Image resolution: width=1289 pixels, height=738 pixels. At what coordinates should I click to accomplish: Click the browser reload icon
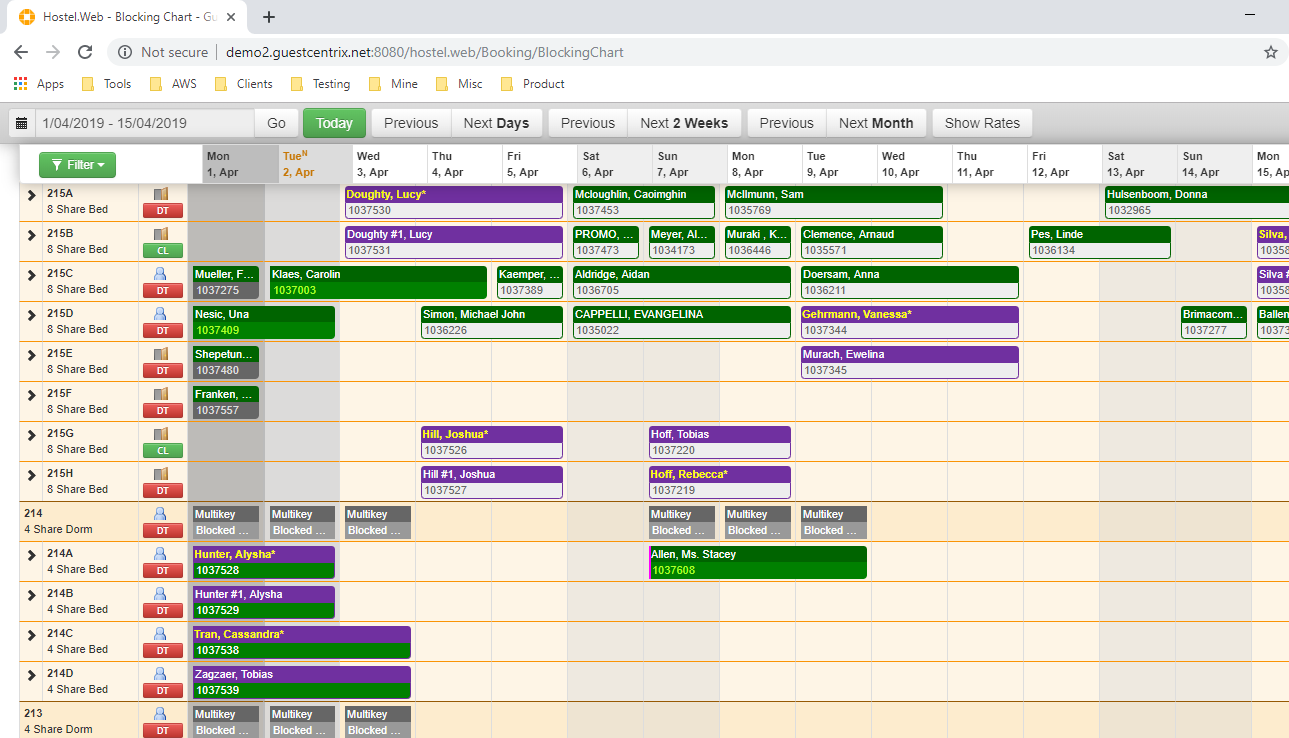[85, 52]
